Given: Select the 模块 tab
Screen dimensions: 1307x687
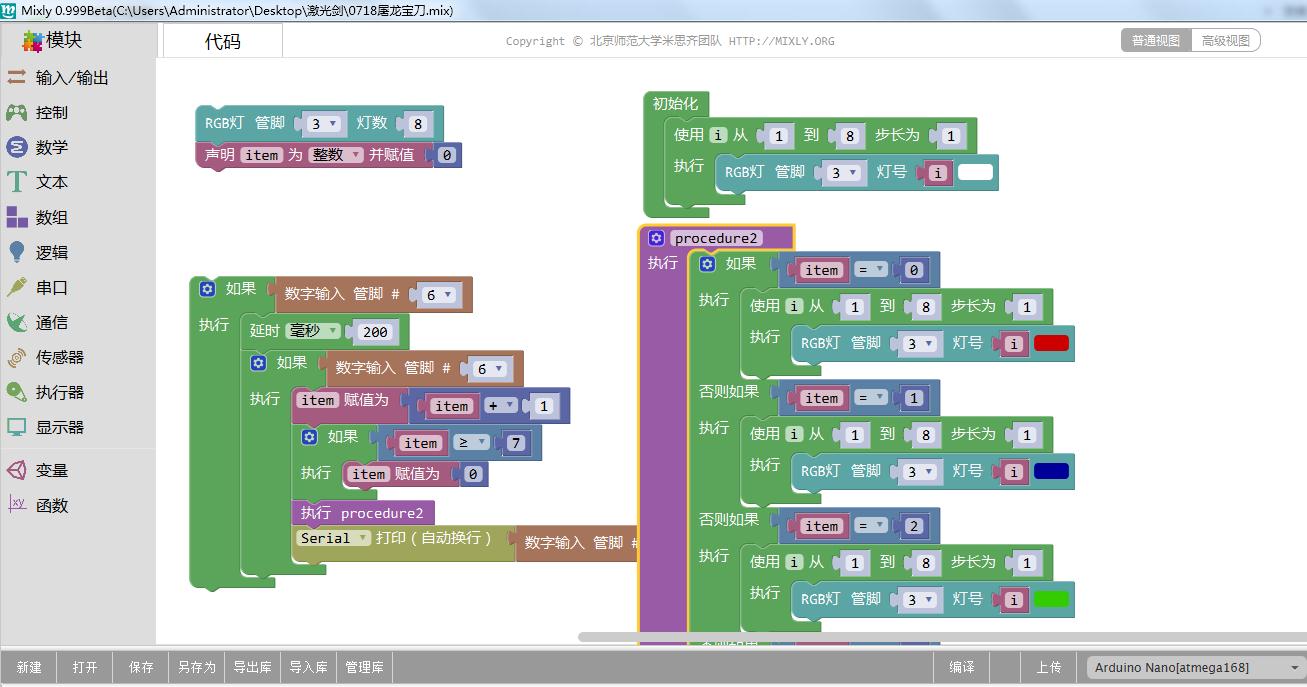Looking at the screenshot, I should (63, 40).
